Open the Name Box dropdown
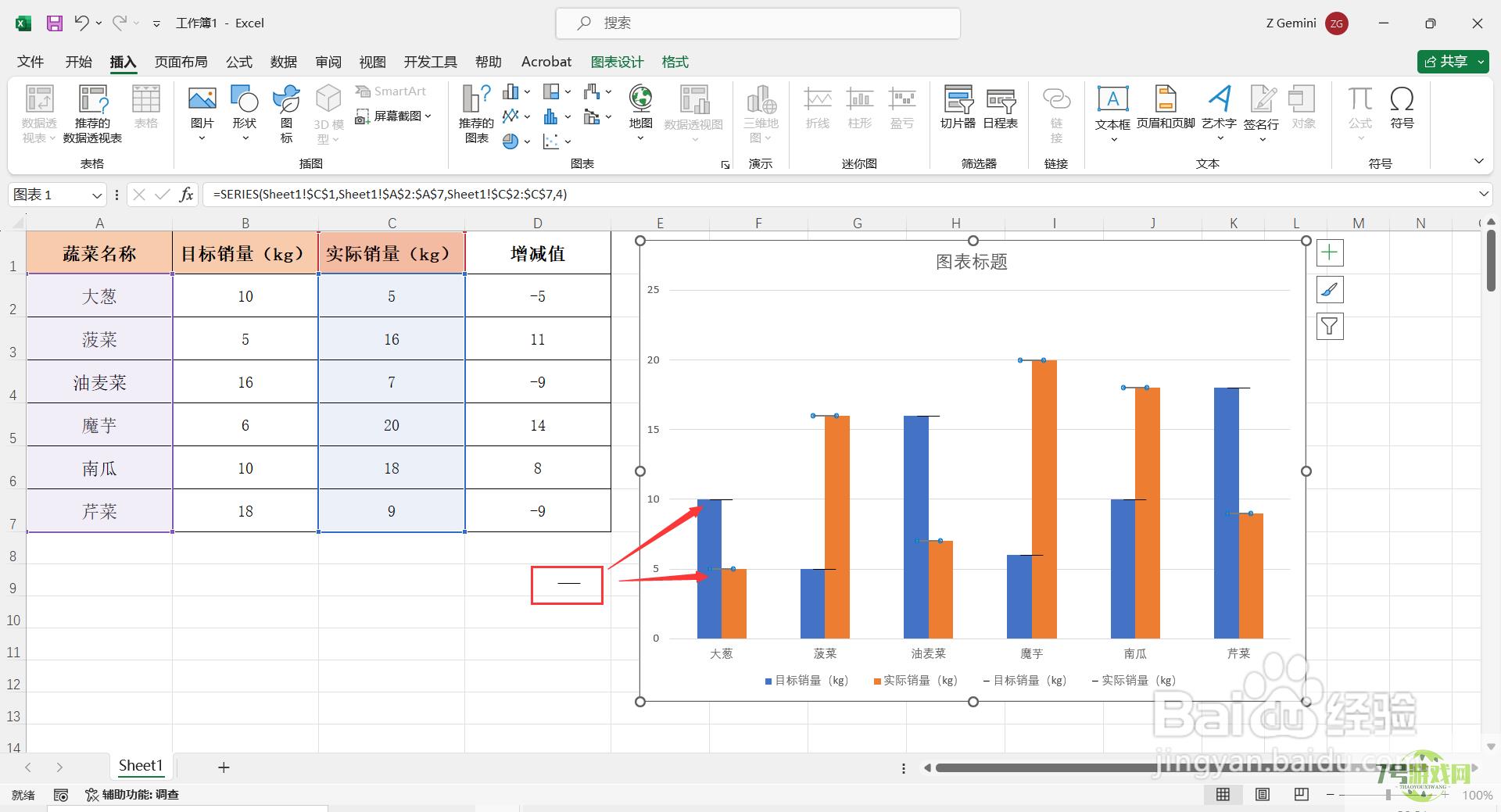 (x=97, y=195)
